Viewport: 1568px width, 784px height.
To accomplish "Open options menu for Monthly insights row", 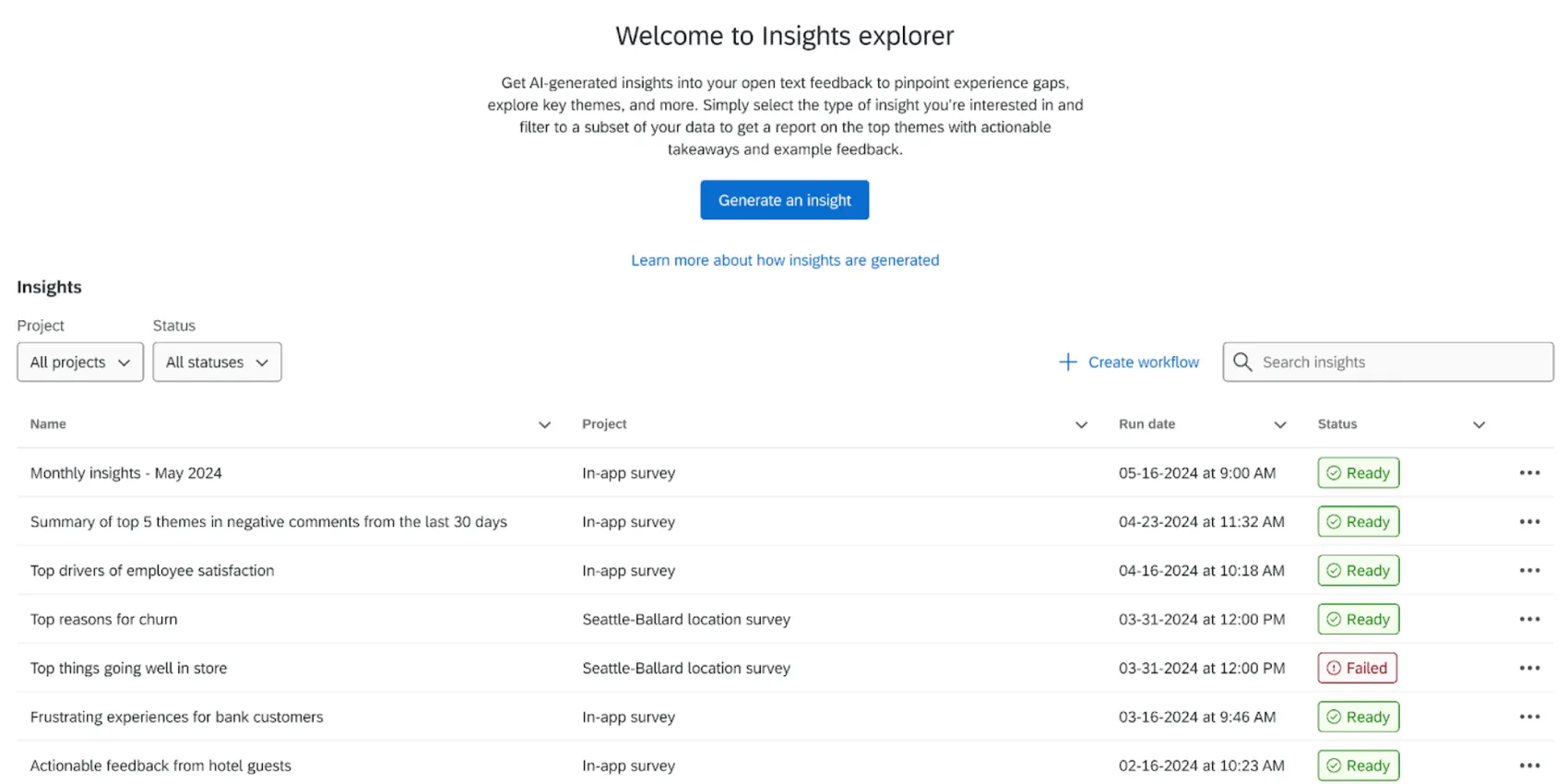I will coord(1529,473).
